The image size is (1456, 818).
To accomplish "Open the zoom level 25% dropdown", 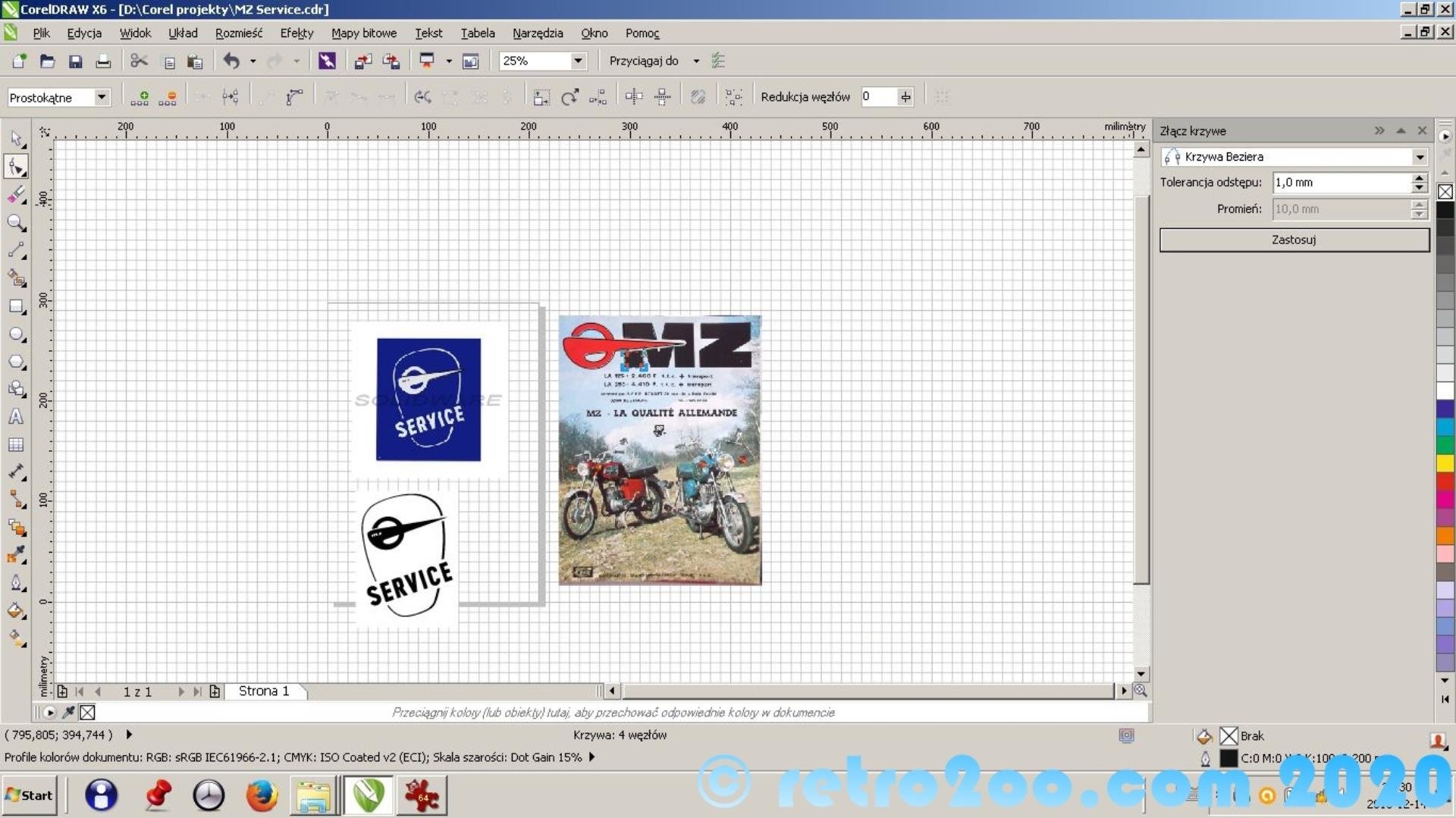I will [578, 61].
